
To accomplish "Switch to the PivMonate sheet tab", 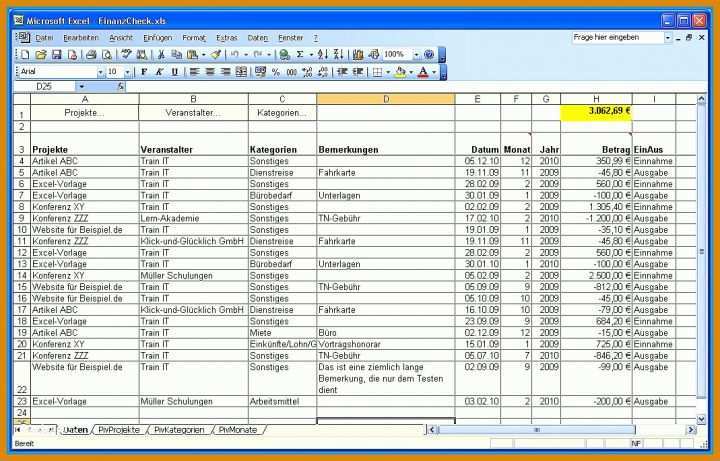I will coord(238,430).
